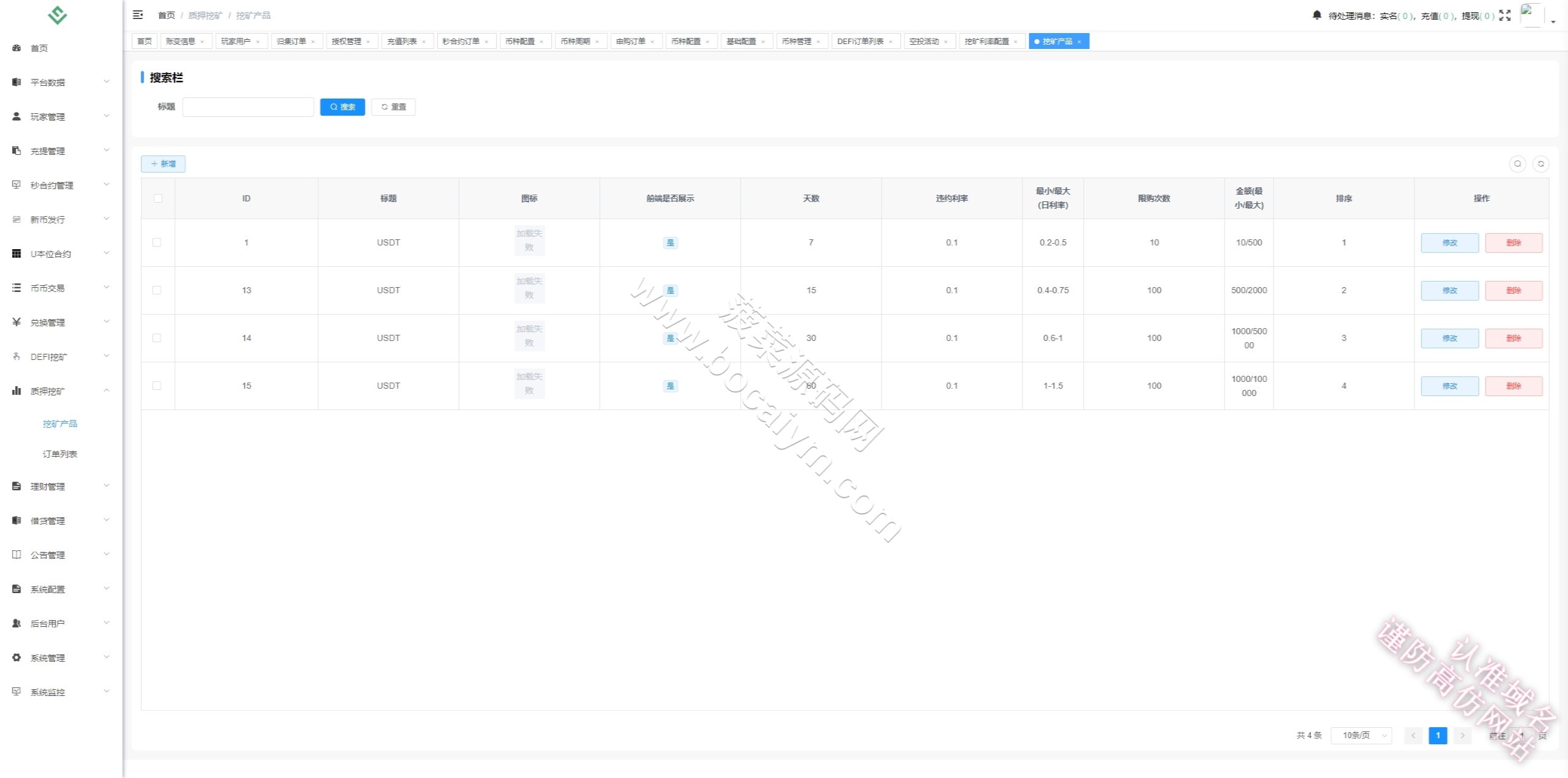The width and height of the screenshot is (1568, 778).
Task: Click 修改 for the row with ID 14
Action: coord(1449,338)
